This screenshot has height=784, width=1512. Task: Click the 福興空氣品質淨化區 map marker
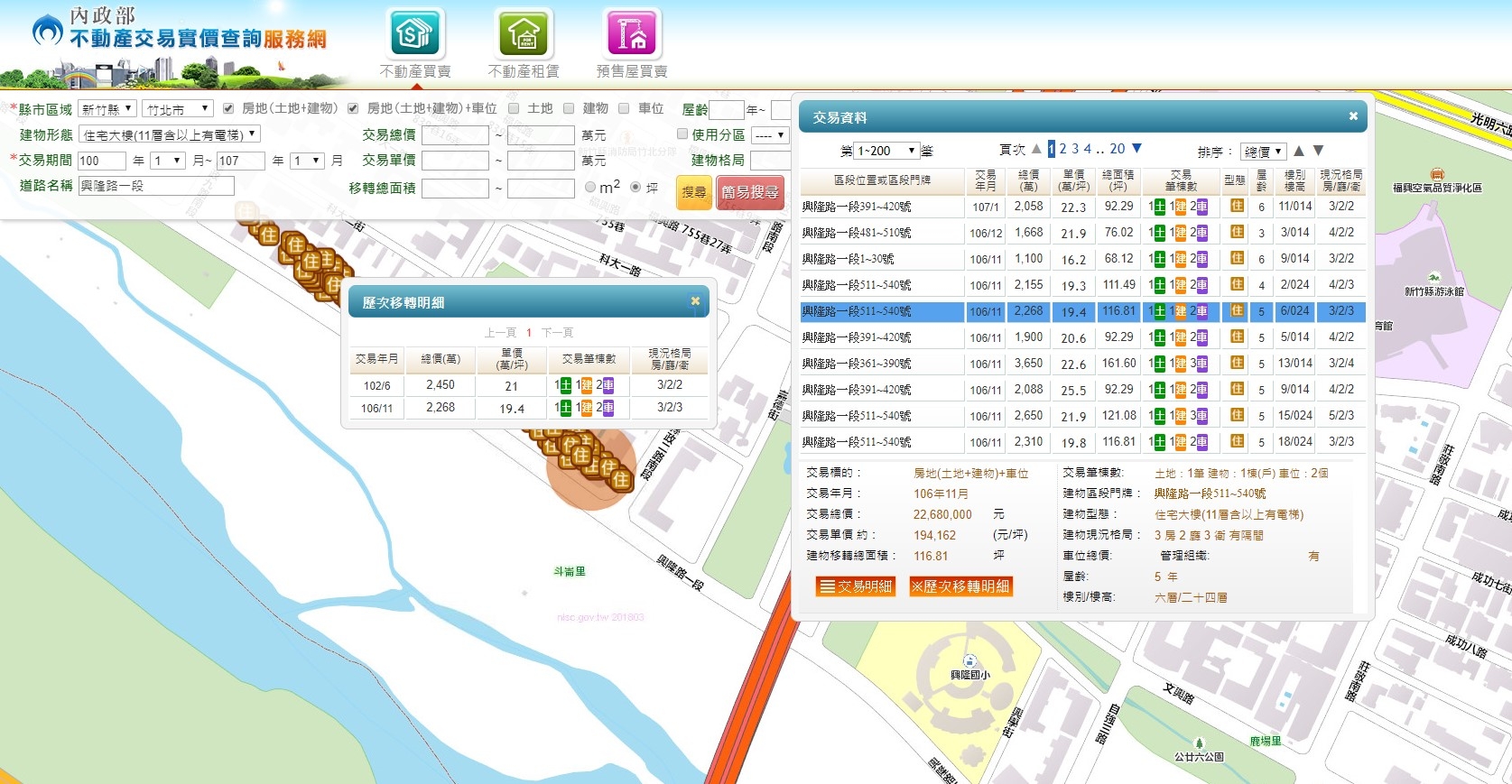(1437, 174)
